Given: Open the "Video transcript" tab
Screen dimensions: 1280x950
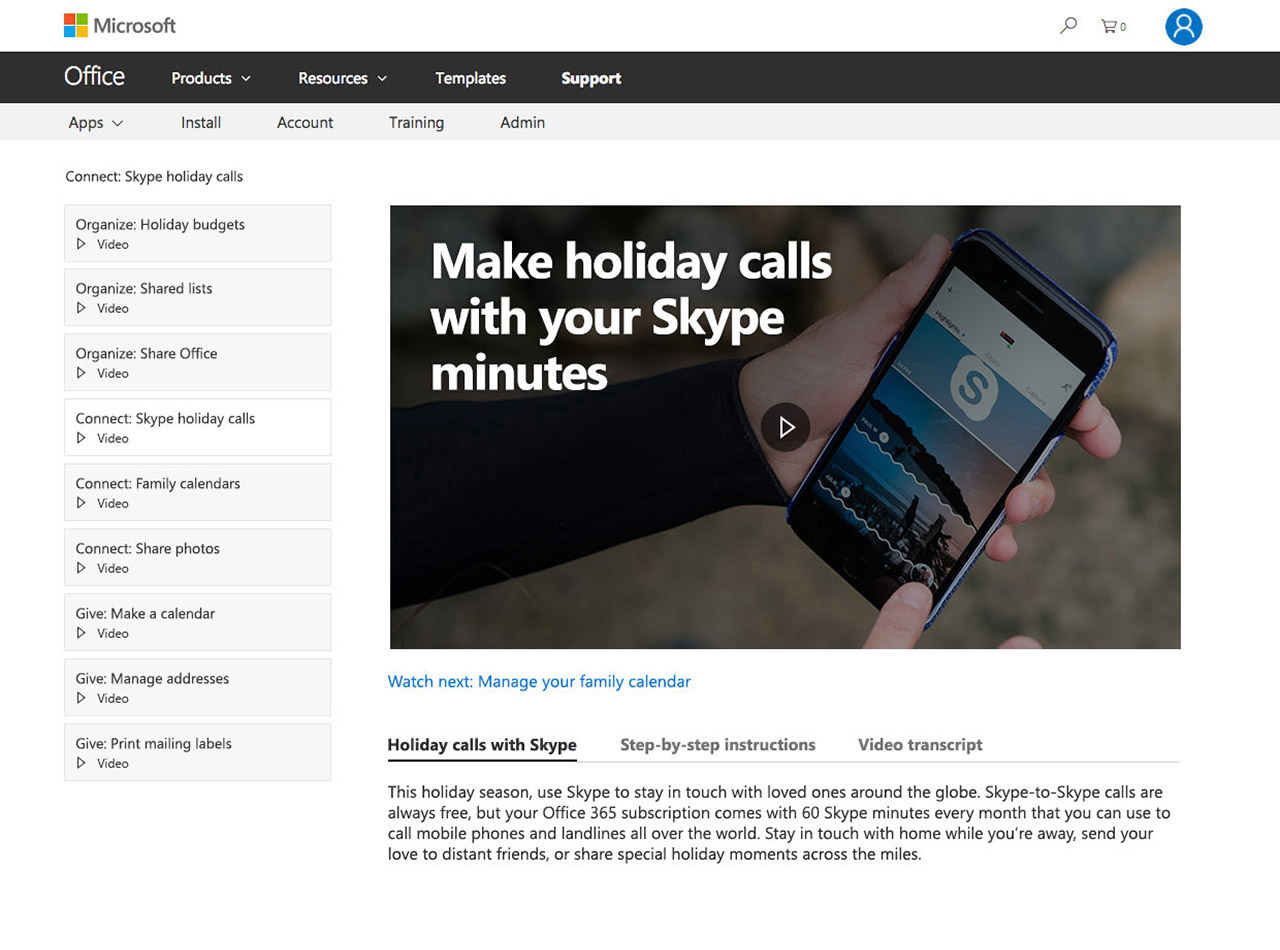Looking at the screenshot, I should (920, 744).
